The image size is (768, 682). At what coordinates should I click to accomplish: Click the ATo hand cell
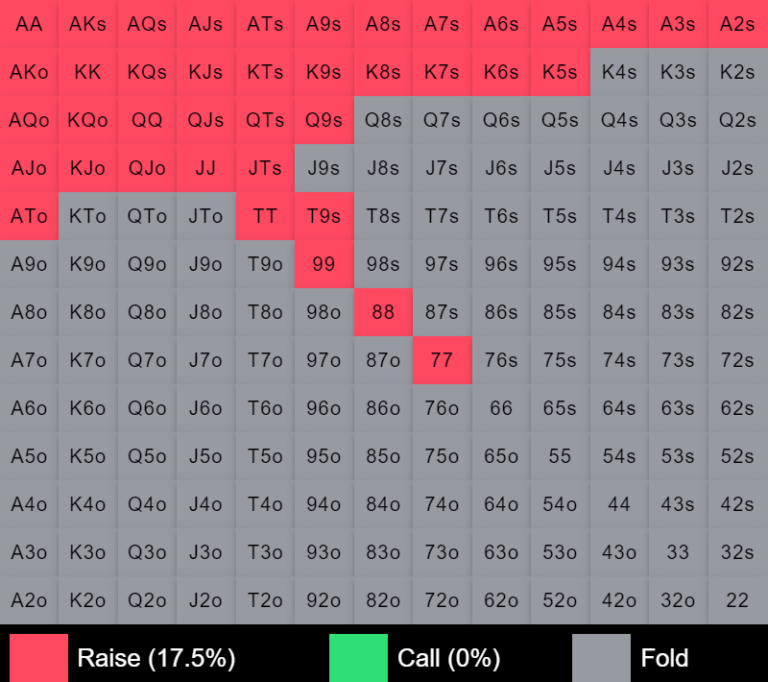29,216
